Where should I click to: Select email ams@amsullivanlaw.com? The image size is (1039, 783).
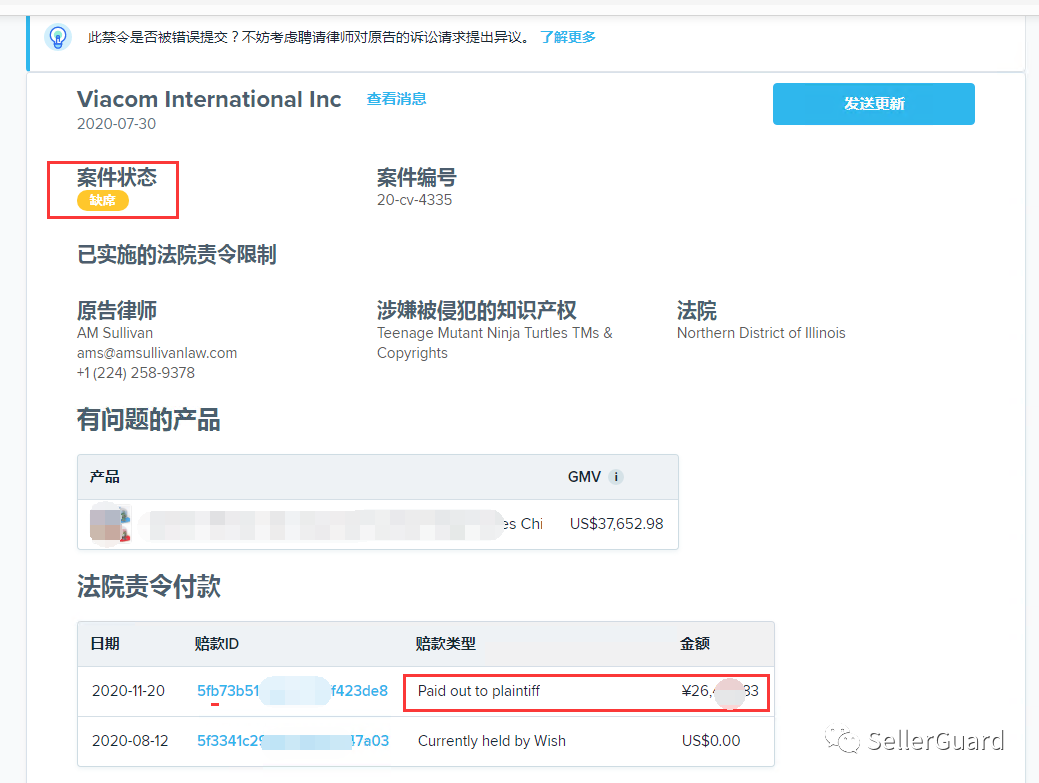pyautogui.click(x=157, y=353)
